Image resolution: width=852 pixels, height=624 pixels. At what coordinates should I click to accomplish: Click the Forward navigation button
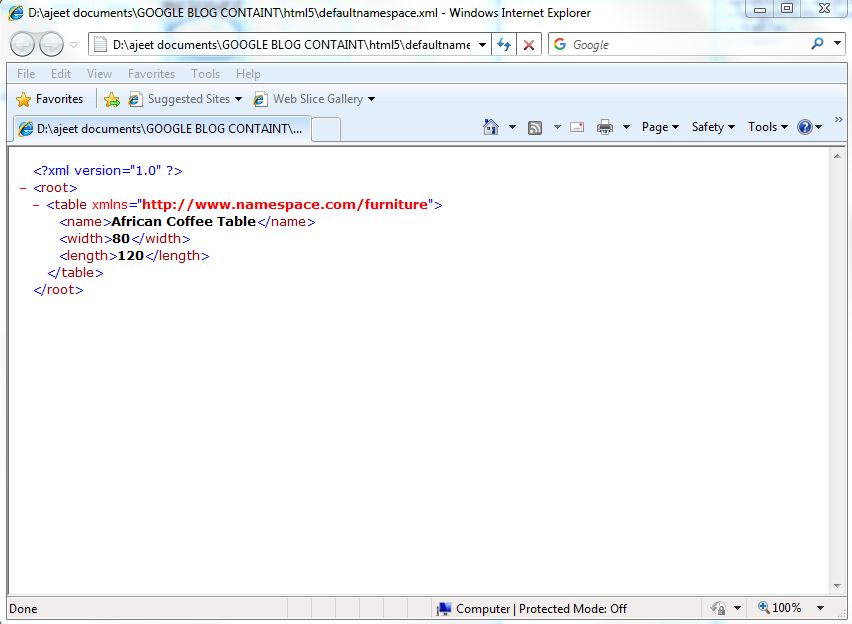click(x=52, y=45)
